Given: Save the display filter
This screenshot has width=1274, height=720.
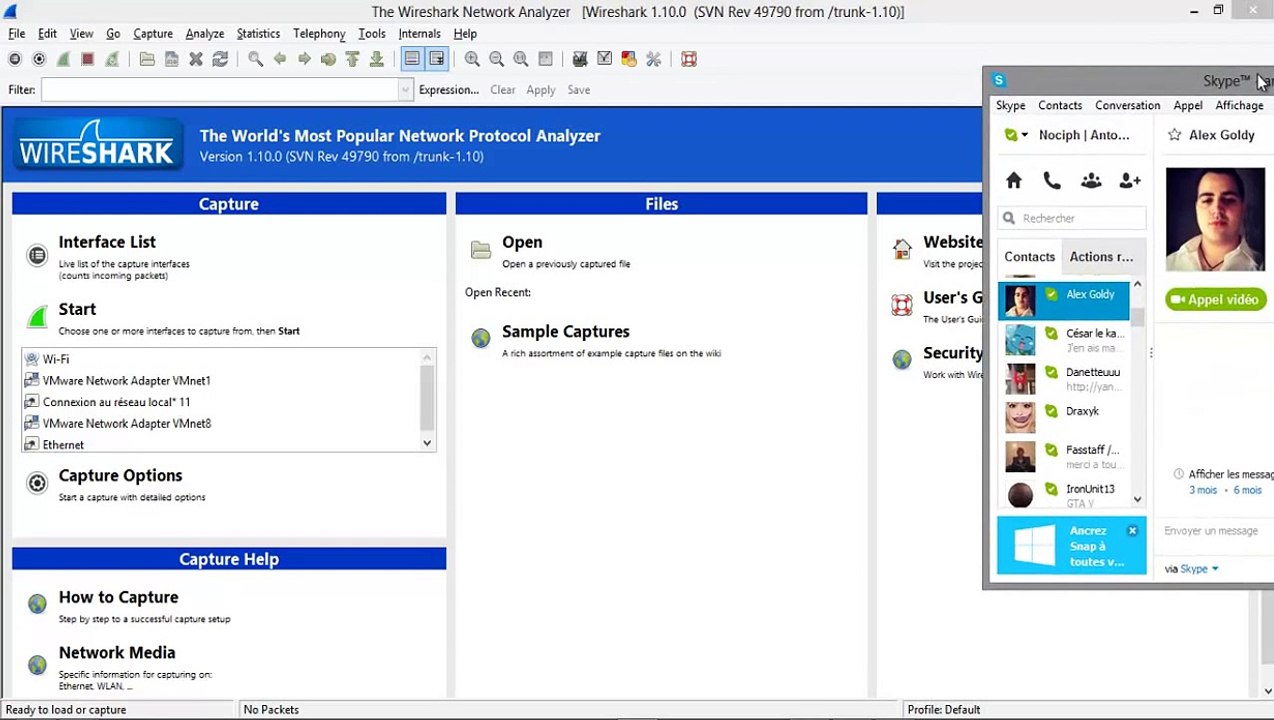Looking at the screenshot, I should [579, 90].
